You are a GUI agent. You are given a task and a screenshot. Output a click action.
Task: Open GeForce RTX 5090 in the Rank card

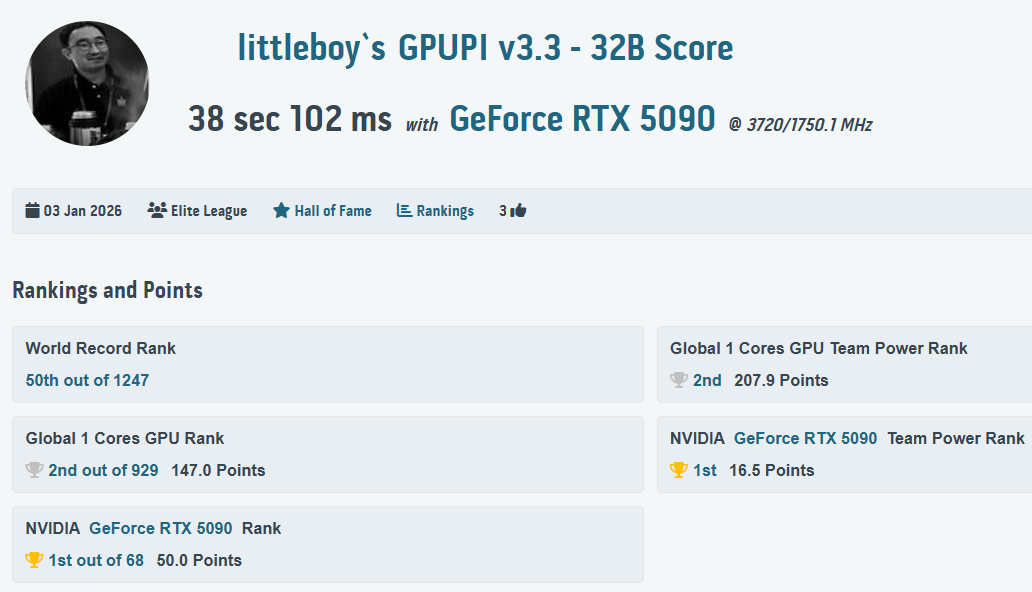(x=164, y=528)
